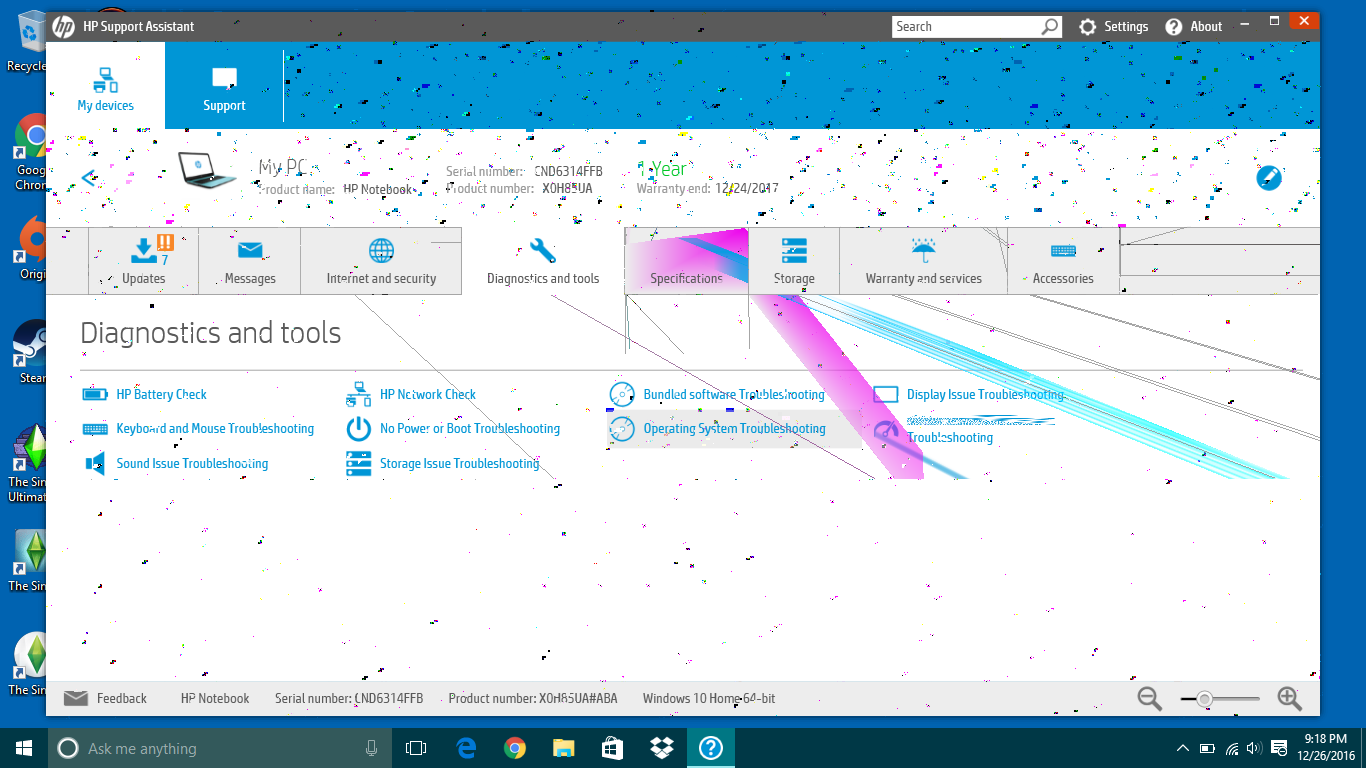Select Operating System Troubleshooting

[x=733, y=428]
